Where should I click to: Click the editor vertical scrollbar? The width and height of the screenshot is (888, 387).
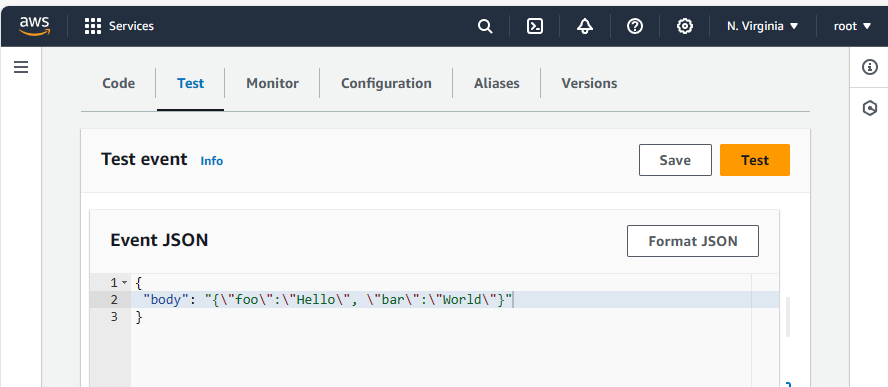click(x=787, y=317)
